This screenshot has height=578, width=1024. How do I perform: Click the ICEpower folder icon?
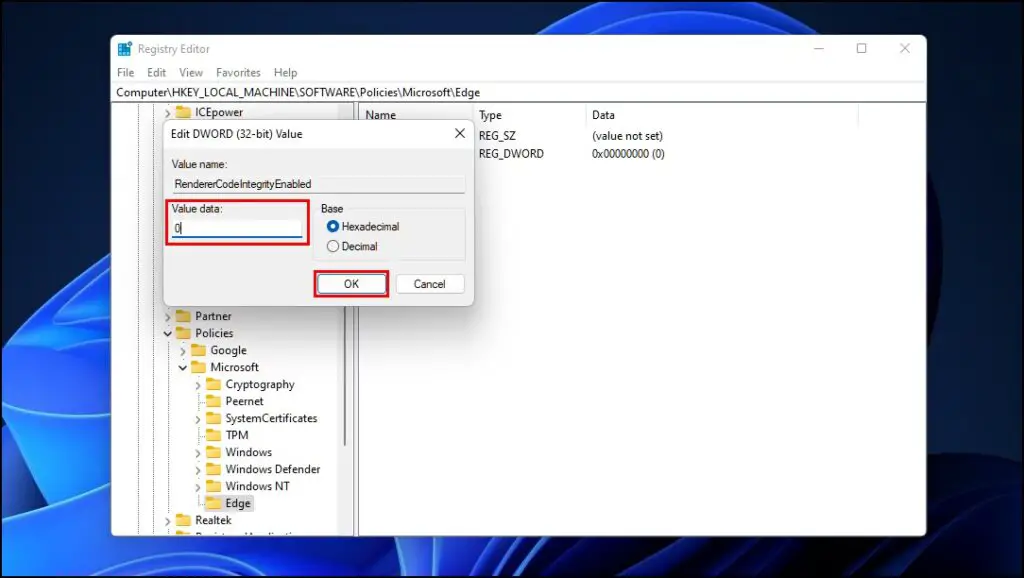pyautogui.click(x=184, y=112)
